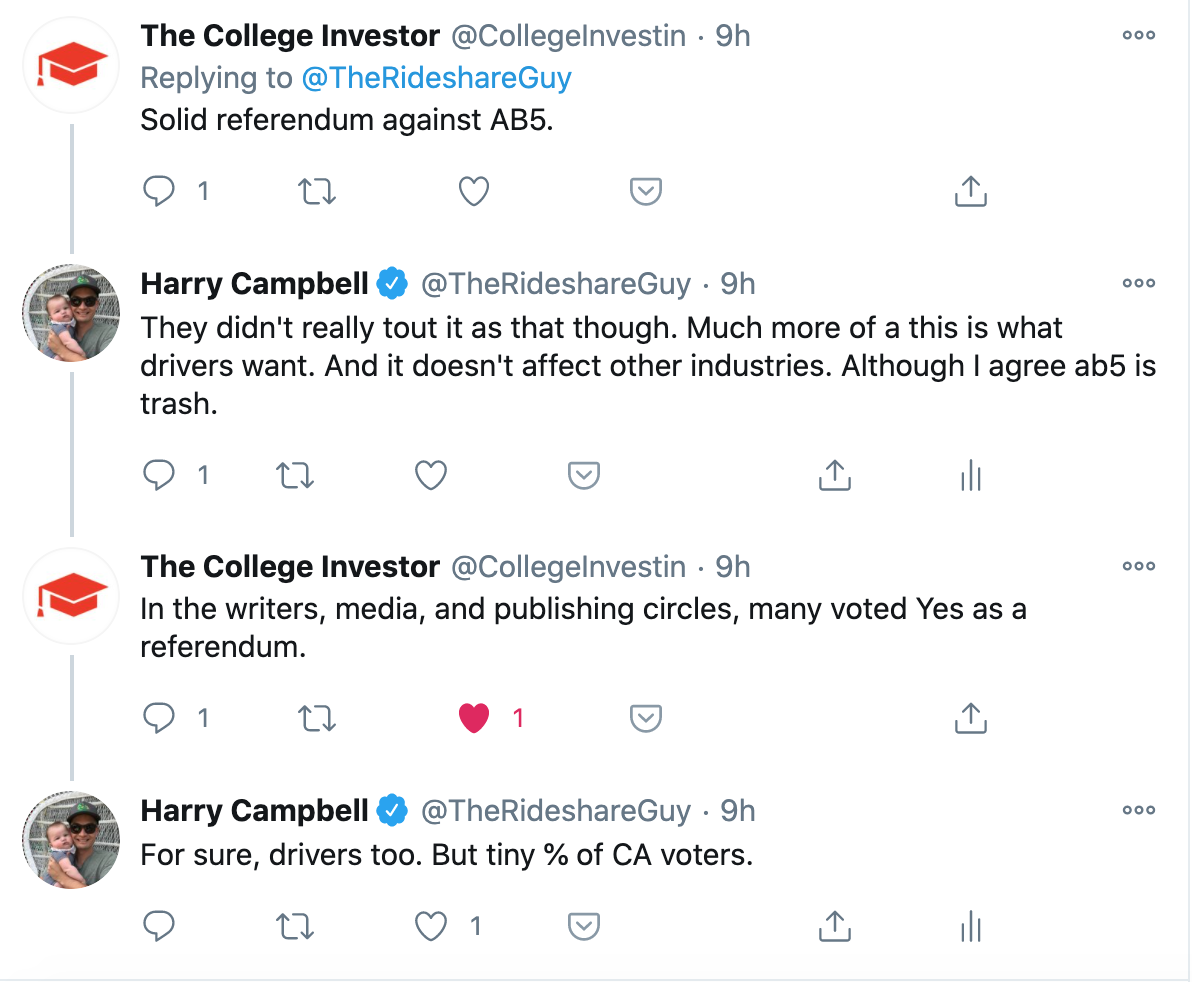
Task: Save first tweet to Pocket
Action: click(x=645, y=191)
